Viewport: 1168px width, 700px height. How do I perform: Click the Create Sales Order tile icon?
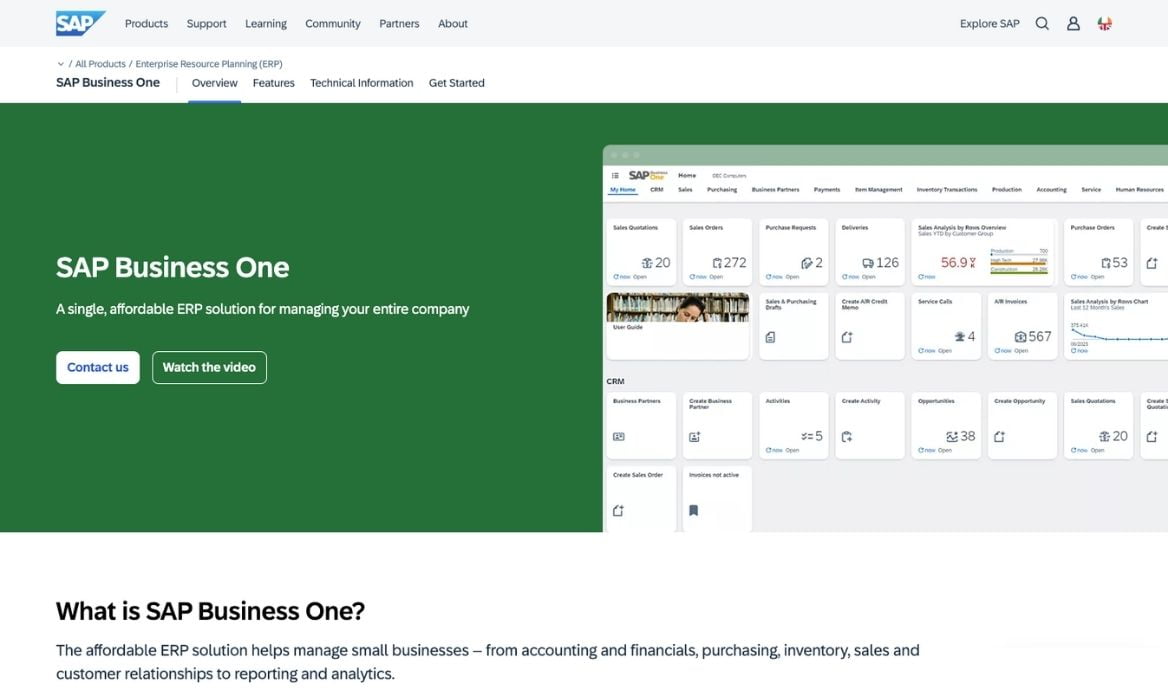click(x=618, y=509)
